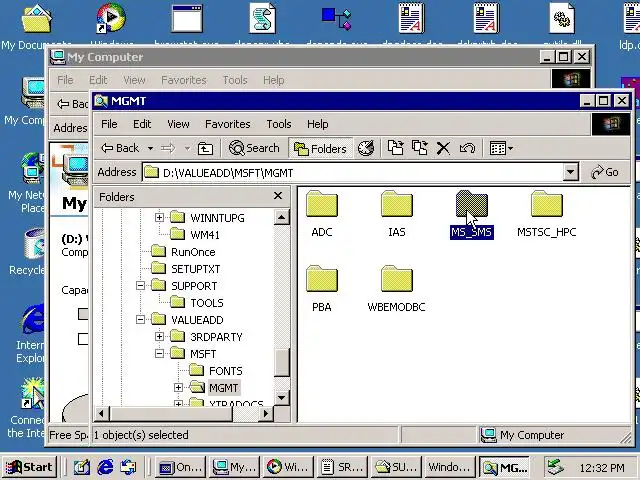Viewport: 640px width, 480px height.
Task: Toggle the Folders pane button
Action: coord(320,148)
